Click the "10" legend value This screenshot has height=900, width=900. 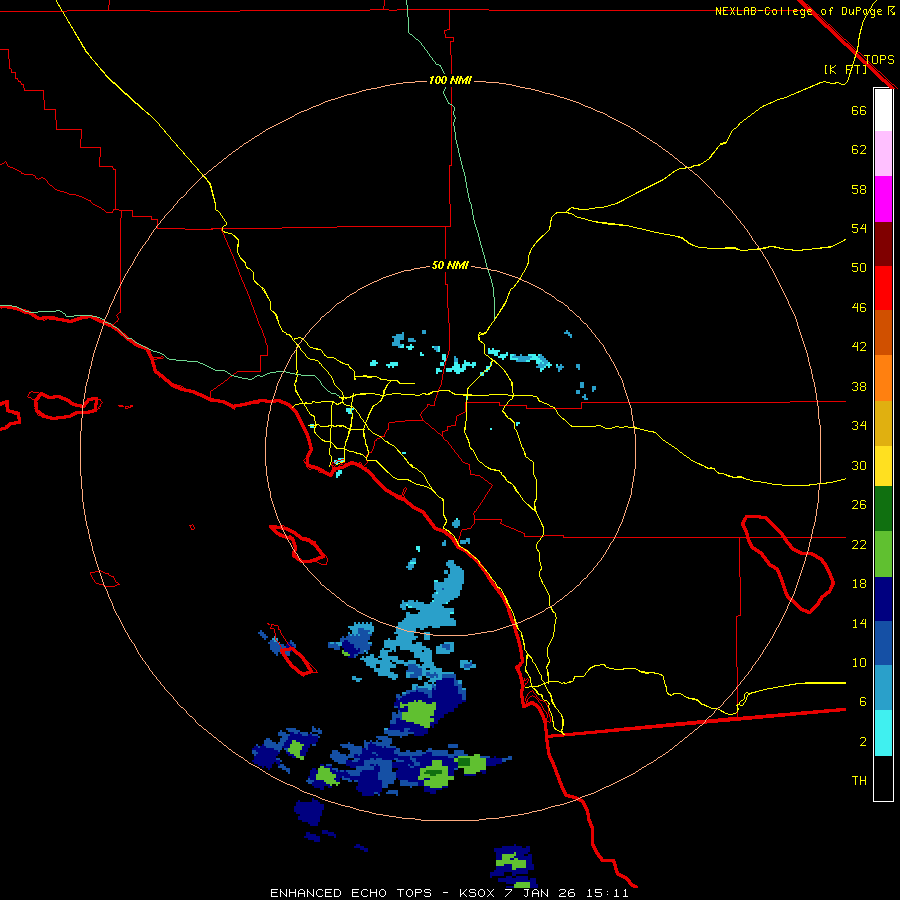[x=859, y=663]
